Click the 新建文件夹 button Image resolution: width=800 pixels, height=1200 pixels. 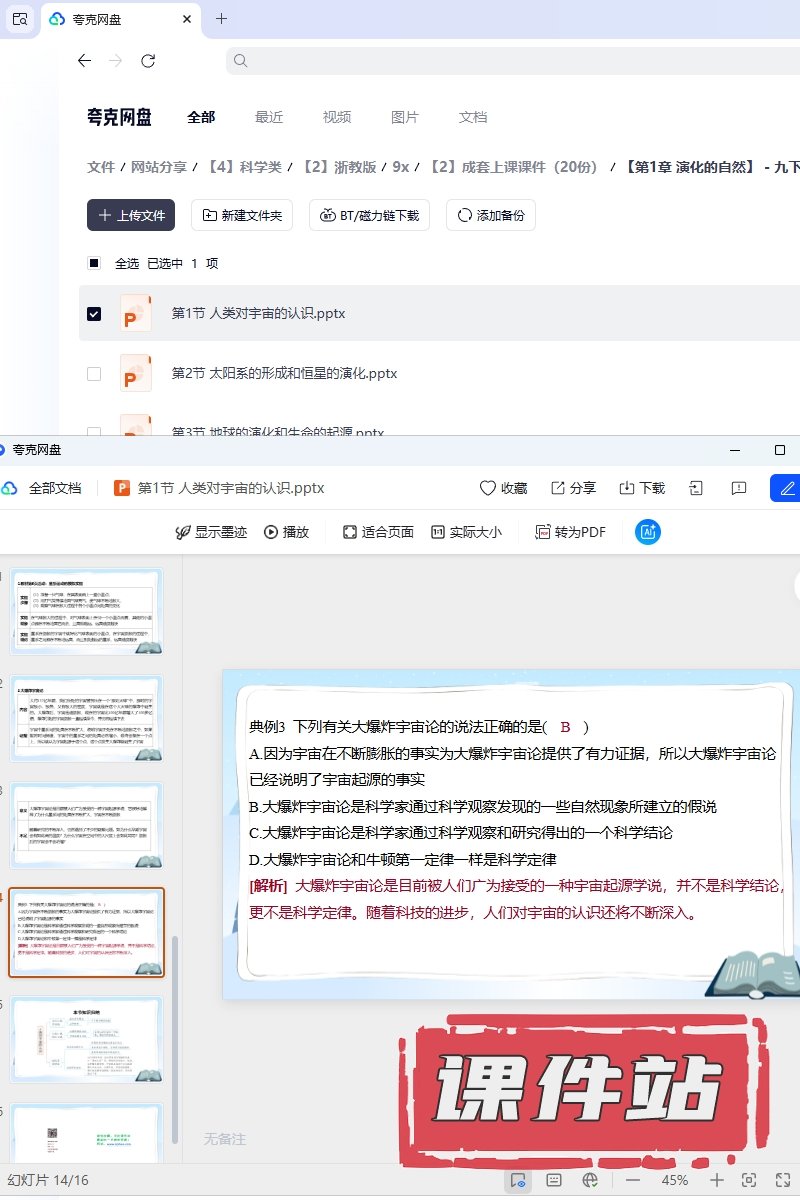tap(241, 215)
